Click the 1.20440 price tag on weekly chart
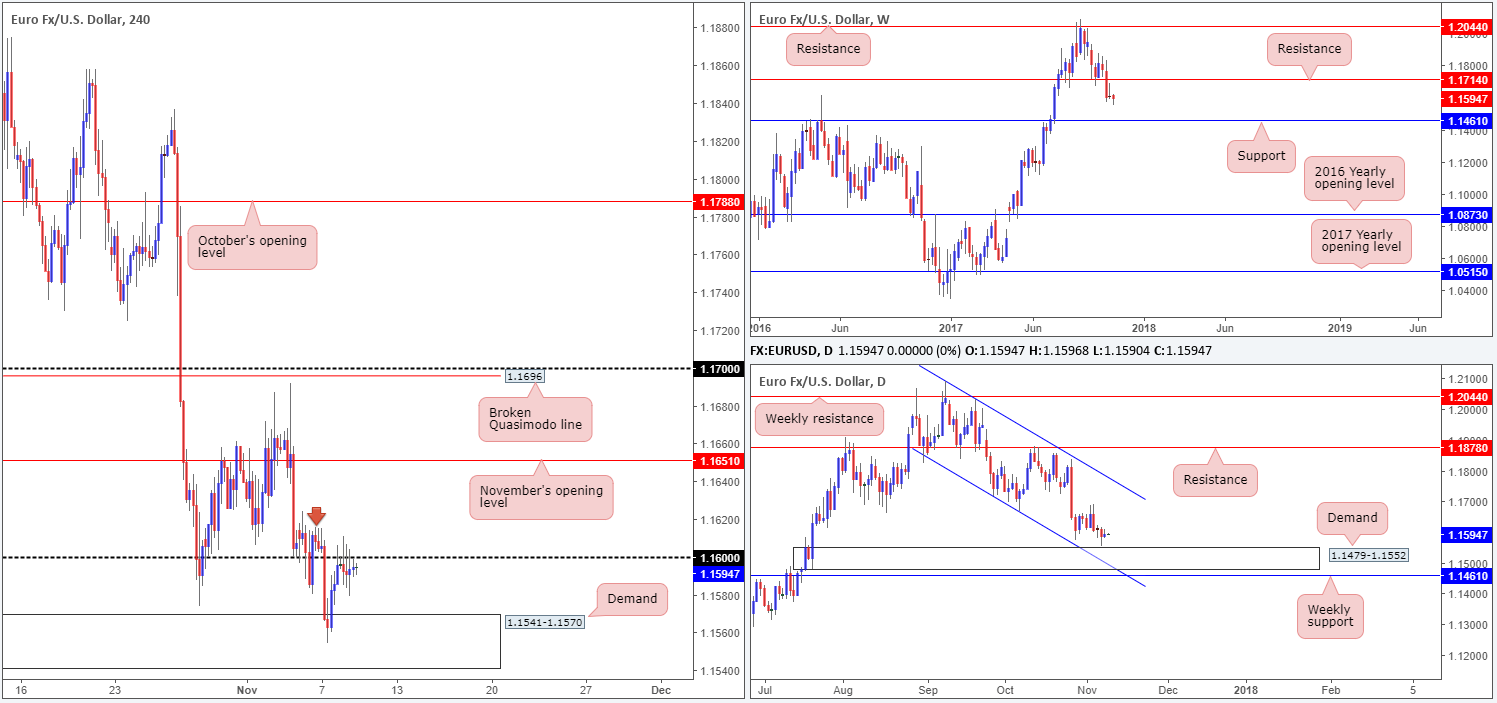This screenshot has height=703, width=1497. 1465,27
